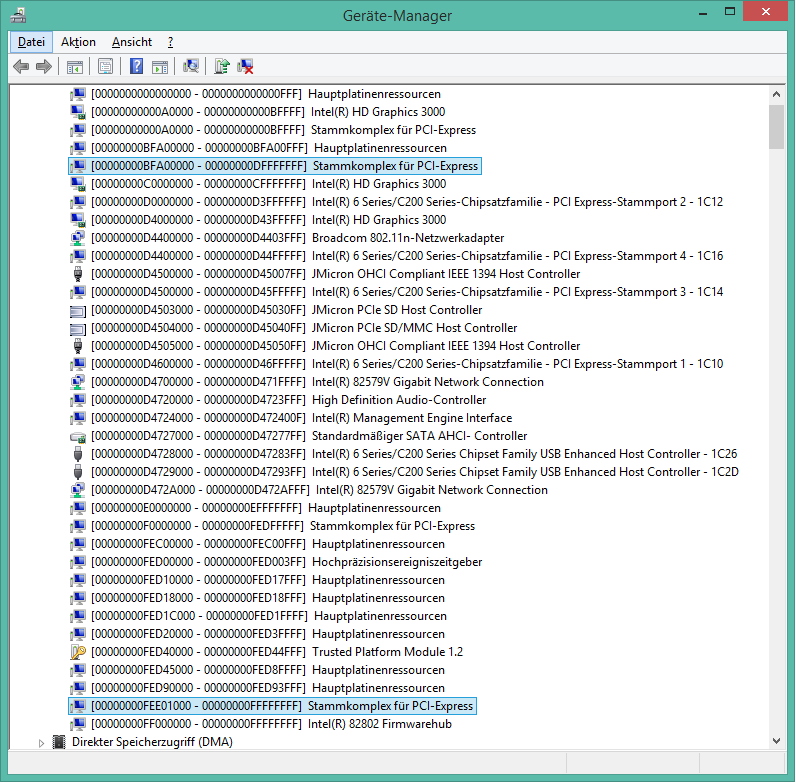Select Hauptplatinenressourcen at 0000000000000000 - 0000000000000FFF
This screenshot has width=796, height=783.
[x=266, y=94]
